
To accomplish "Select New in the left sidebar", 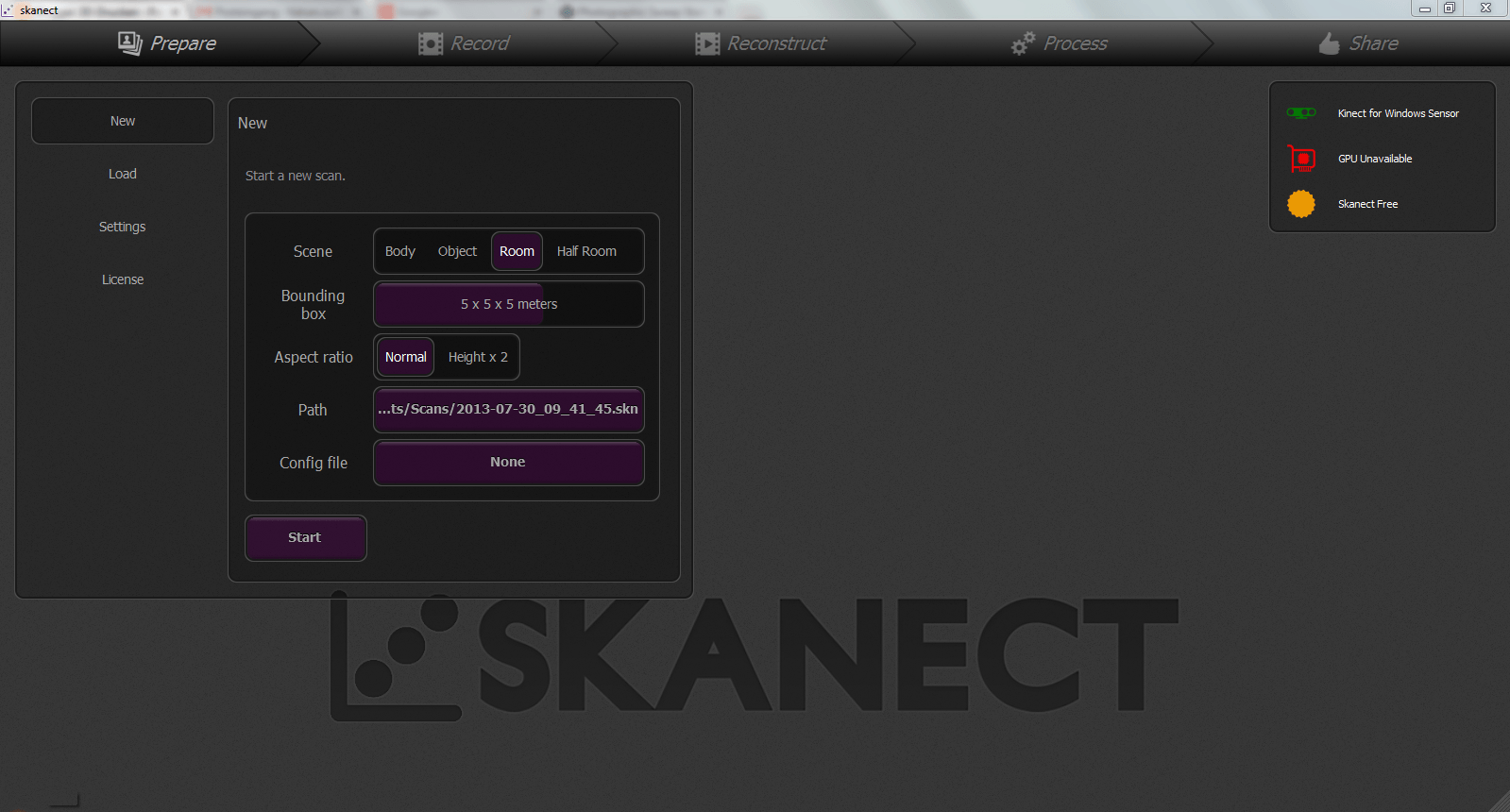I will tap(123, 121).
